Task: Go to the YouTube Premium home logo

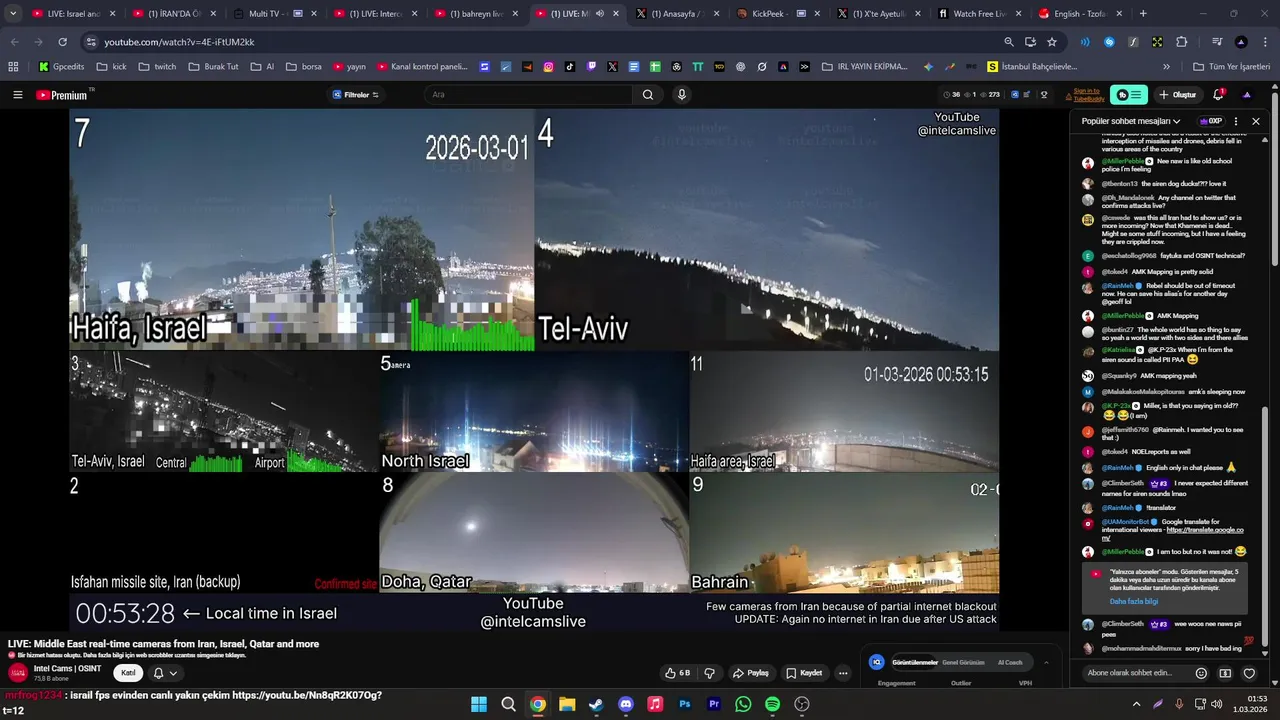Action: [x=64, y=95]
